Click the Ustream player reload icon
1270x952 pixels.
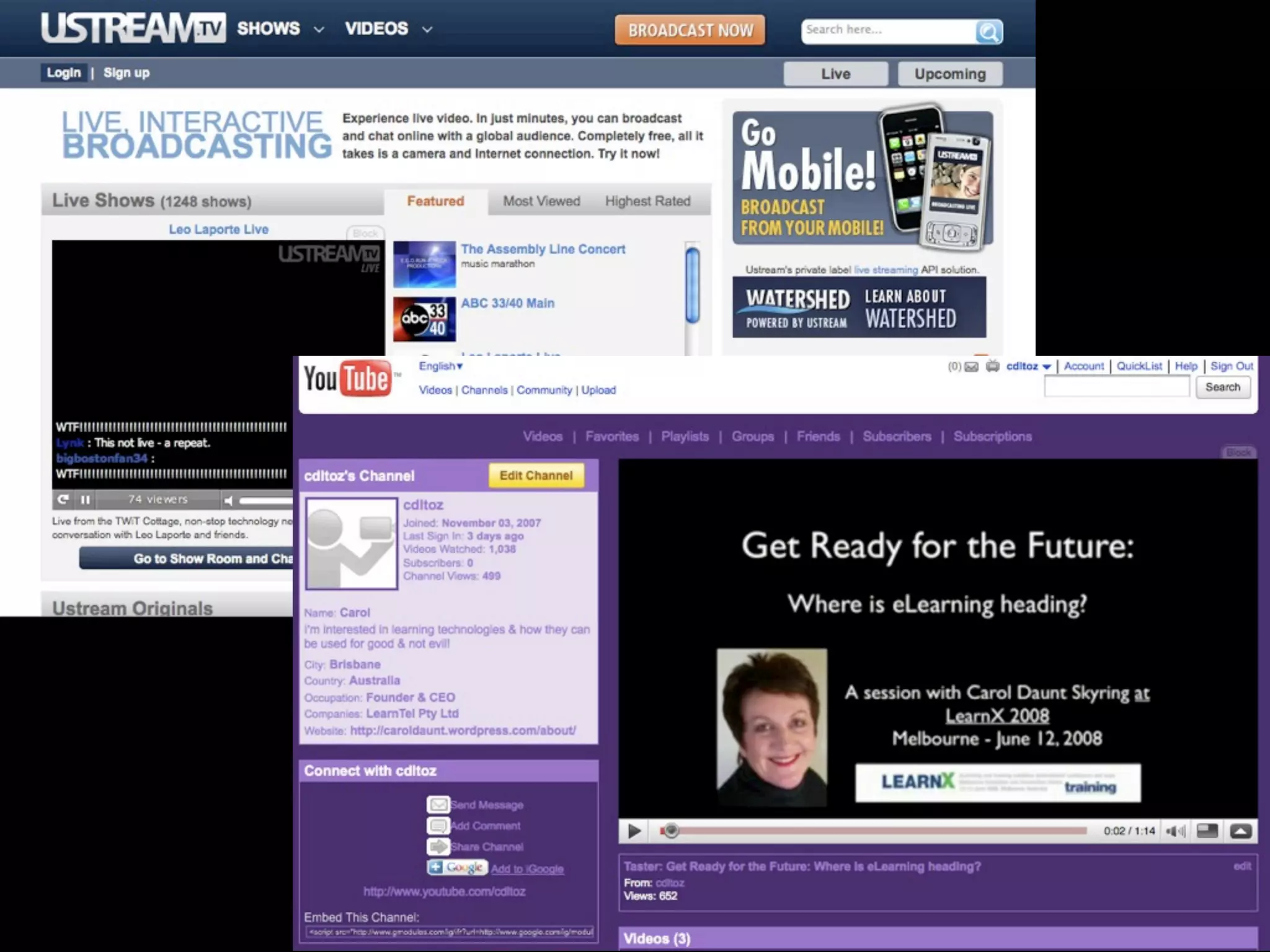63,500
